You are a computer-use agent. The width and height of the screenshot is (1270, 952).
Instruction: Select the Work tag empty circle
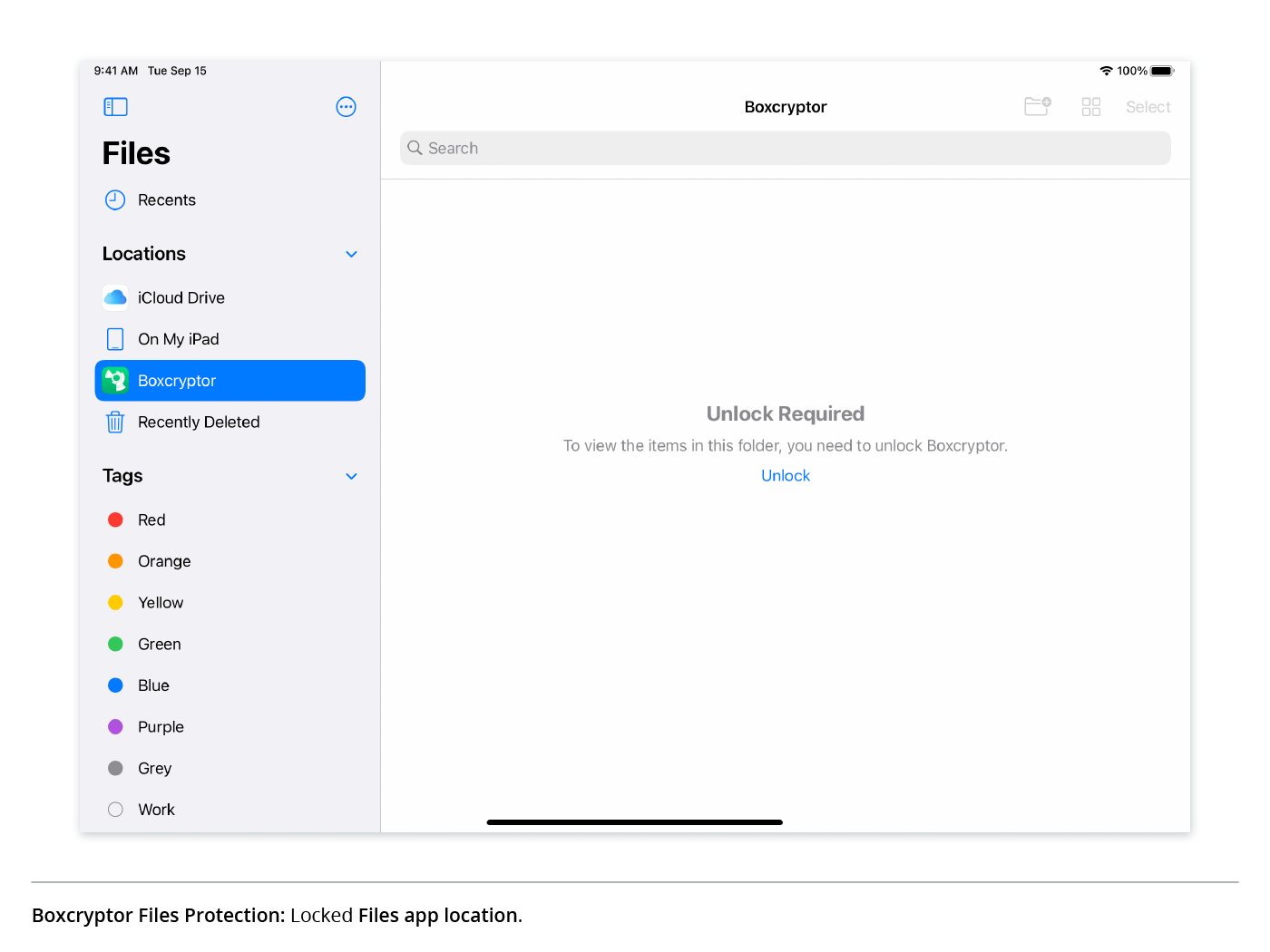click(115, 810)
